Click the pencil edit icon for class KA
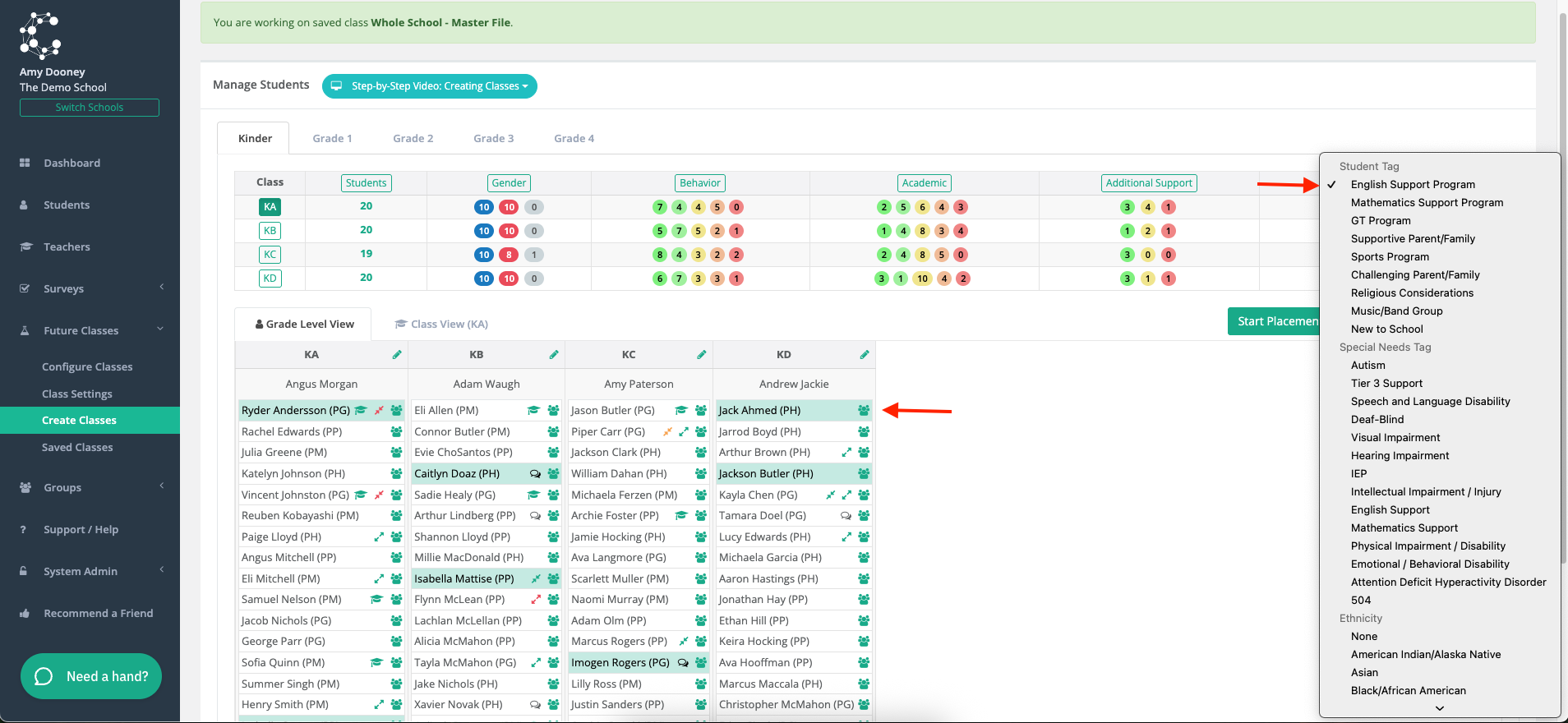This screenshot has height=723, width=1568. (397, 355)
